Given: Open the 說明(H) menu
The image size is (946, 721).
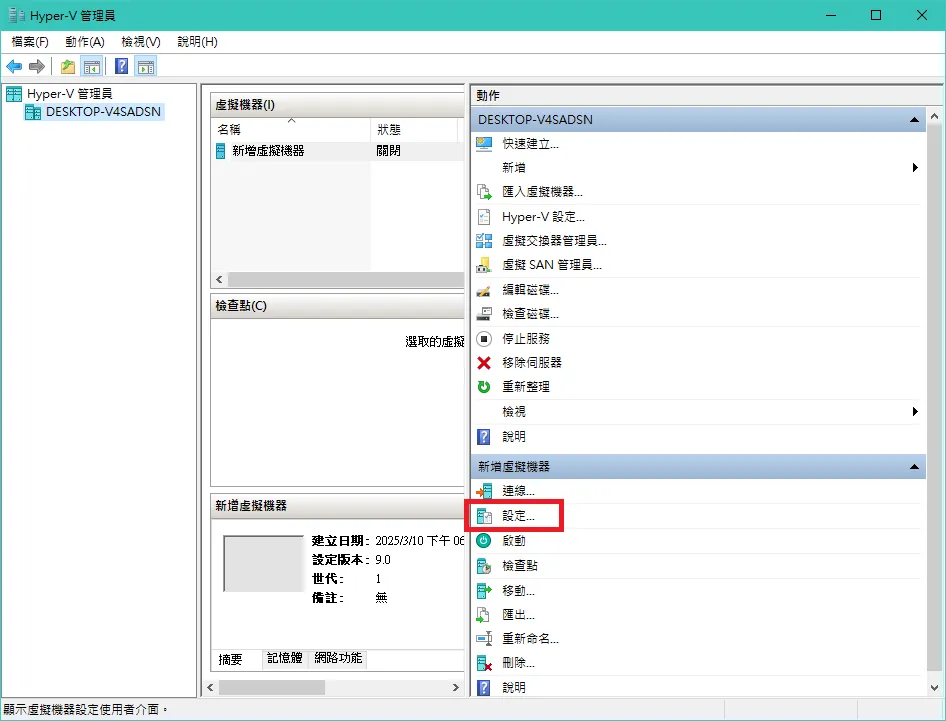Looking at the screenshot, I should [x=197, y=42].
